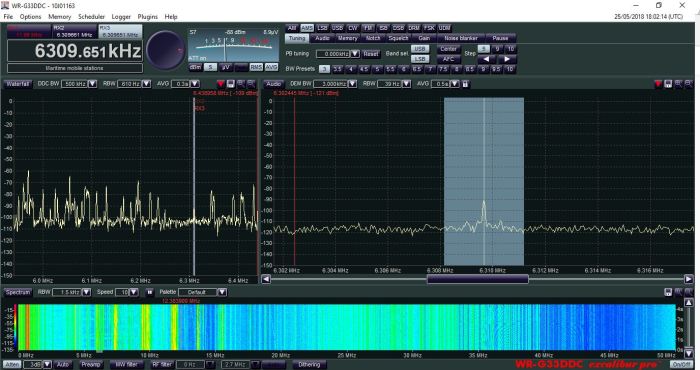The image size is (700, 370).
Task: Open the File menu
Action: click(8, 17)
